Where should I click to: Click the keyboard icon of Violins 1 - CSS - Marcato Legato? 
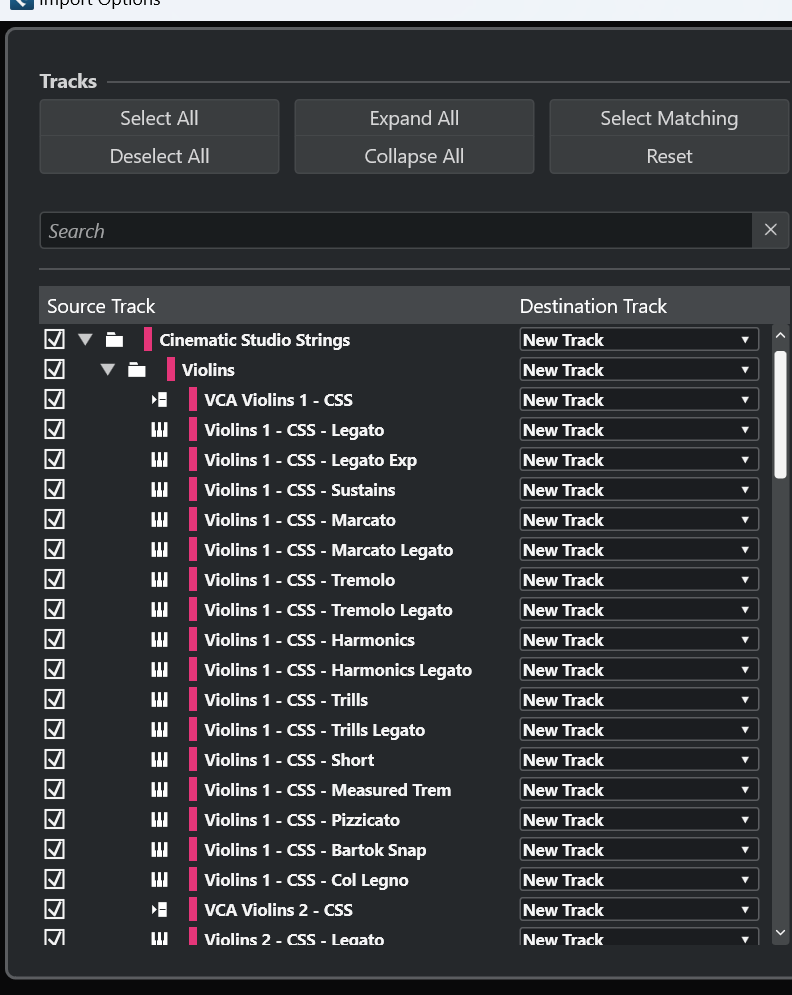pos(159,550)
